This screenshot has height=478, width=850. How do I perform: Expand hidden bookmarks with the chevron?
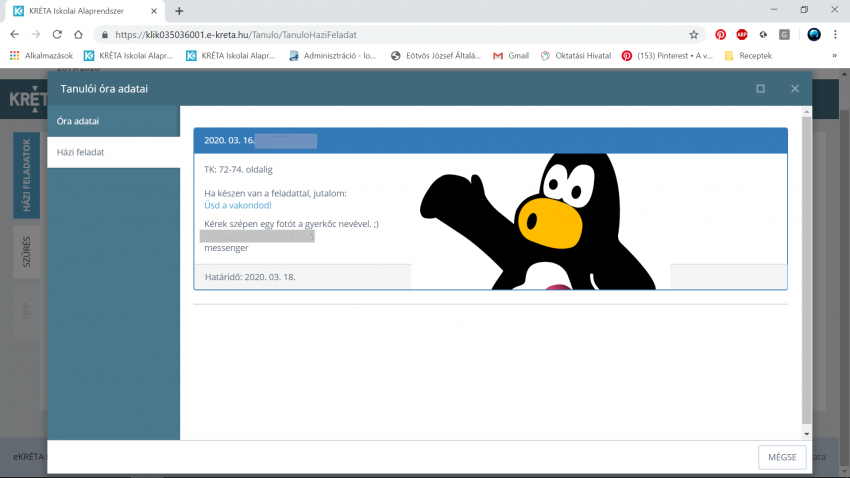(835, 56)
